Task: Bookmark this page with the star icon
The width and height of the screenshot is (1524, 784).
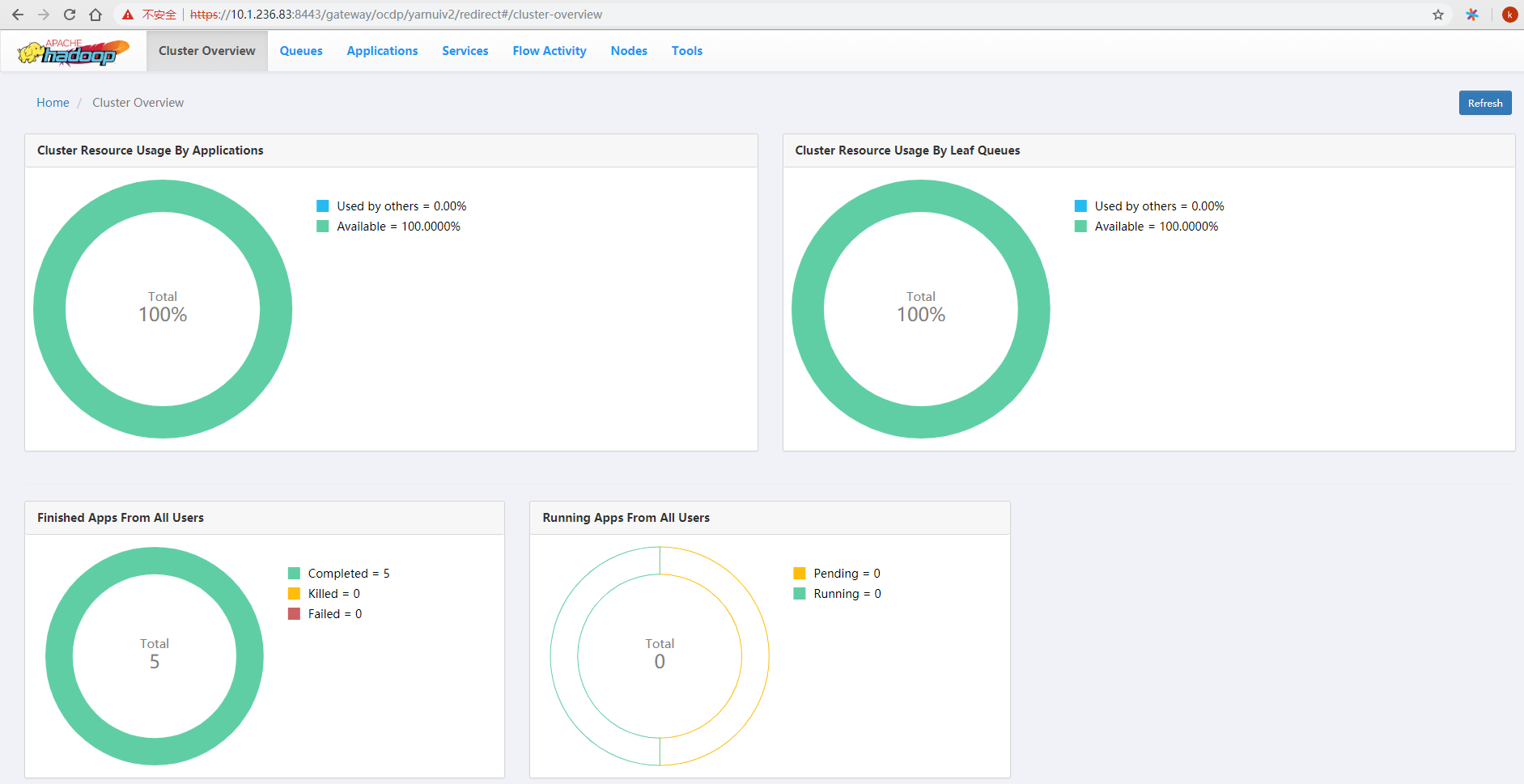Action: [x=1438, y=15]
